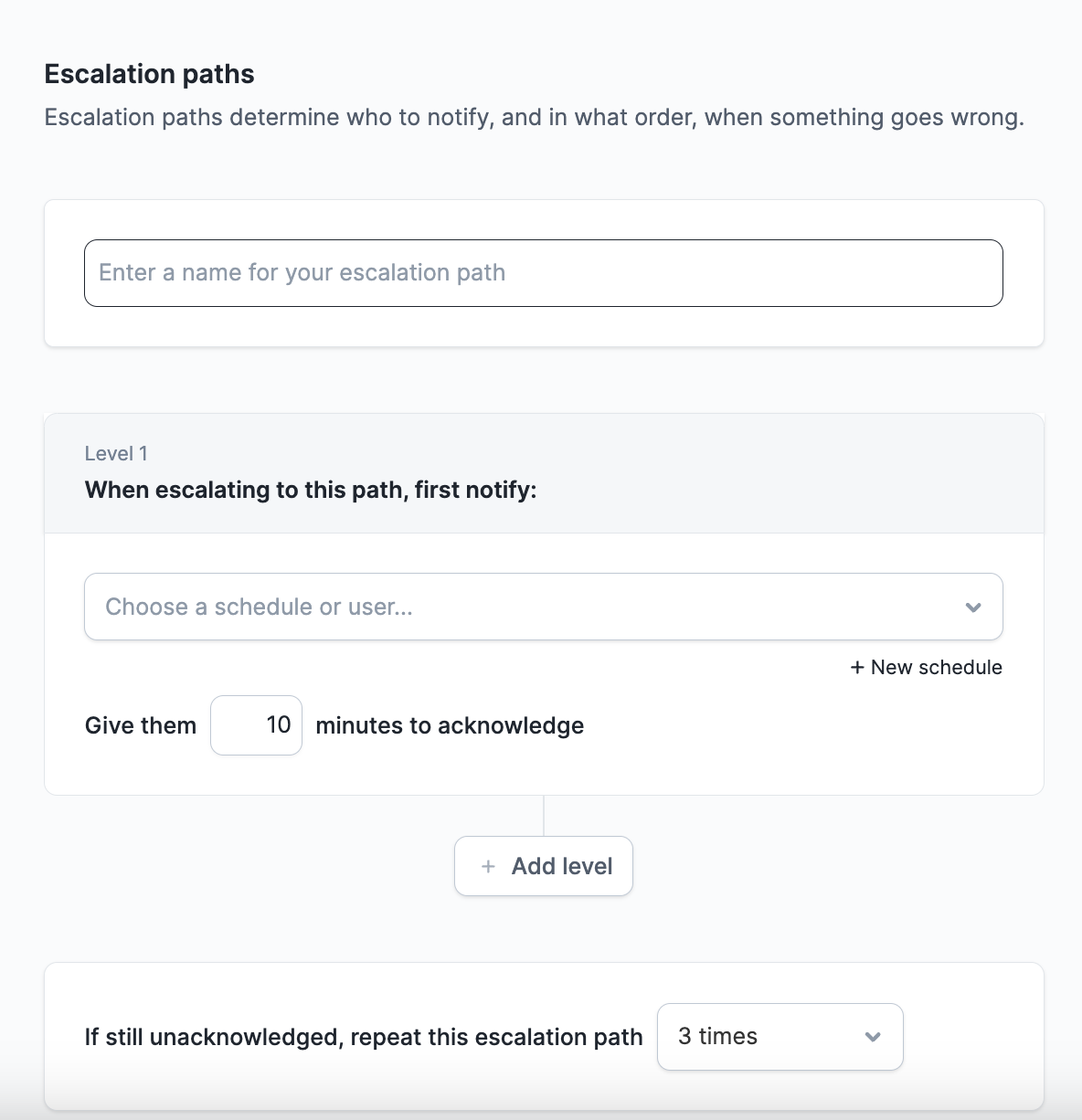Click the chevron arrow in the schedule selector

pyautogui.click(x=973, y=608)
